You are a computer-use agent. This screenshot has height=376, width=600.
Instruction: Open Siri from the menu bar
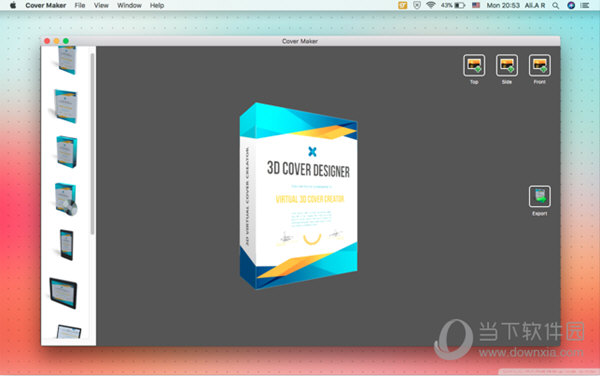click(571, 5)
